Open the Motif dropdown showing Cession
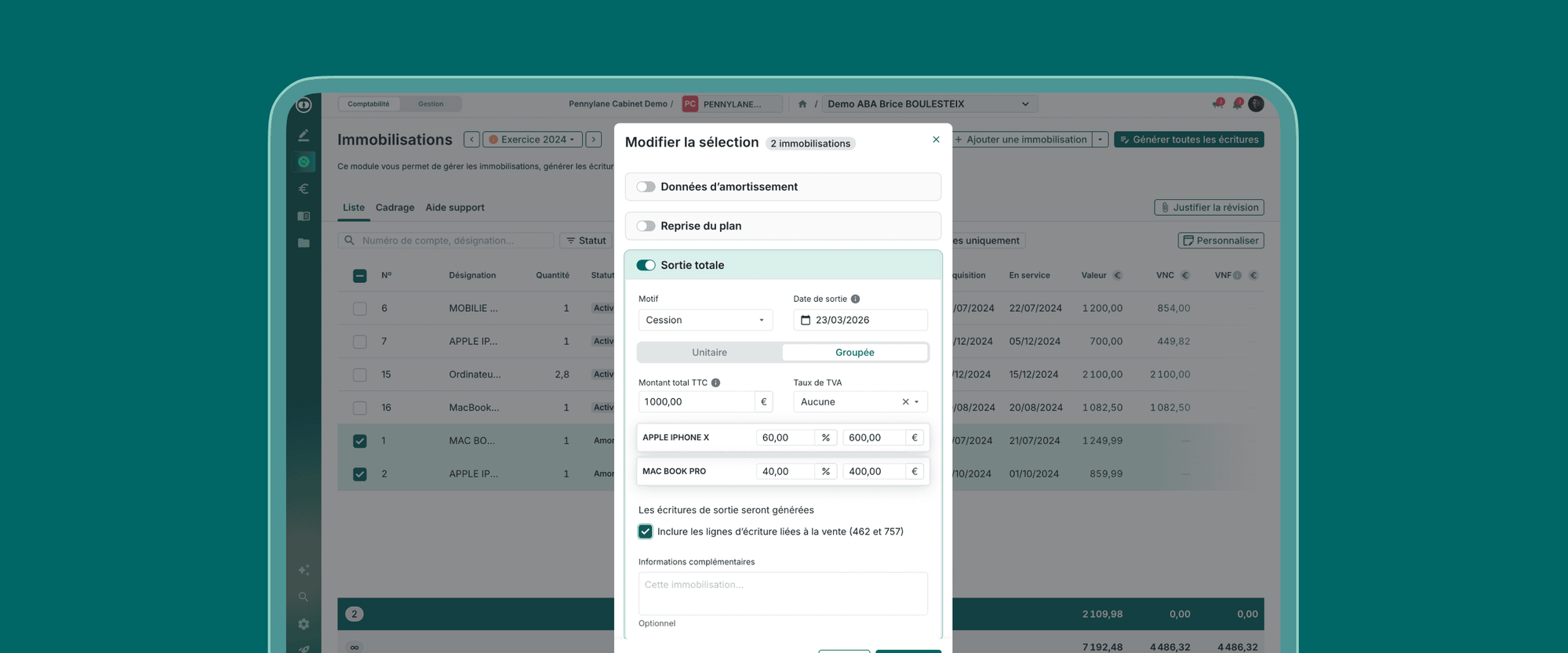The image size is (1568, 653). 704,320
